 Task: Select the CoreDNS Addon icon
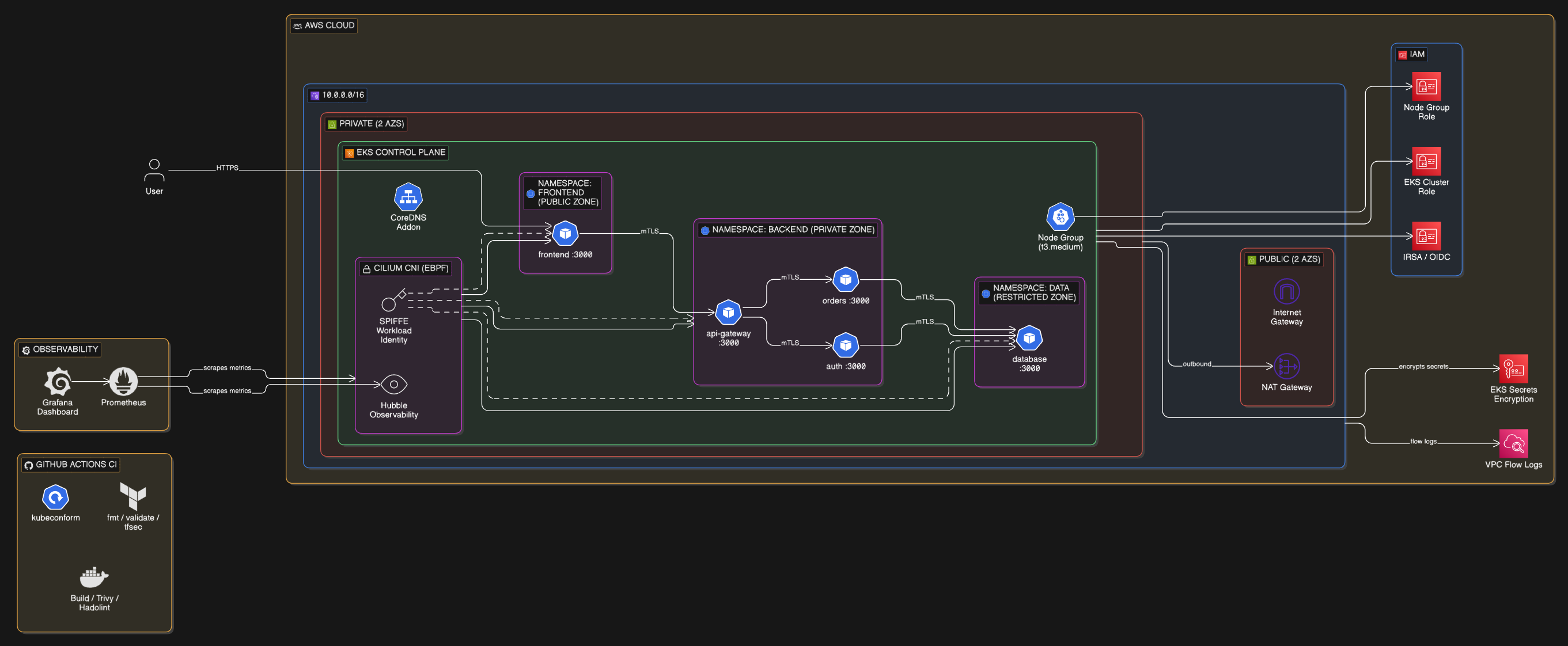(408, 196)
